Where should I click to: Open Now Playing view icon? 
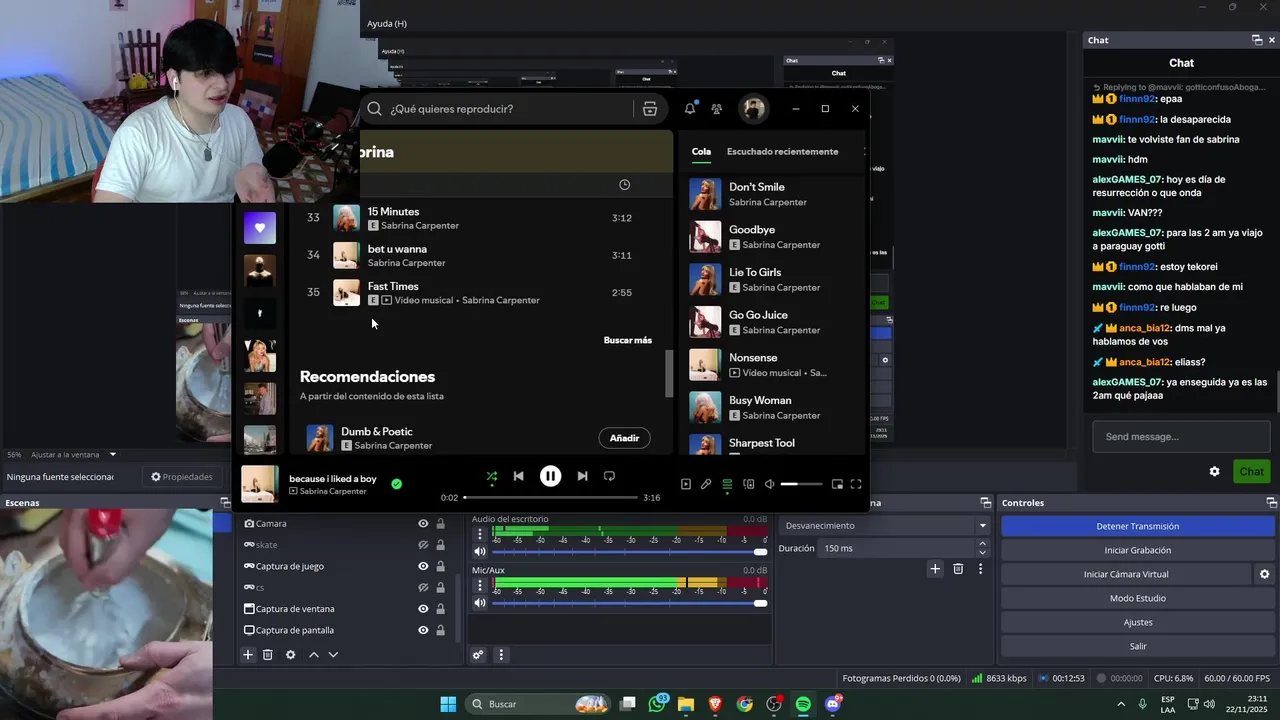[686, 484]
